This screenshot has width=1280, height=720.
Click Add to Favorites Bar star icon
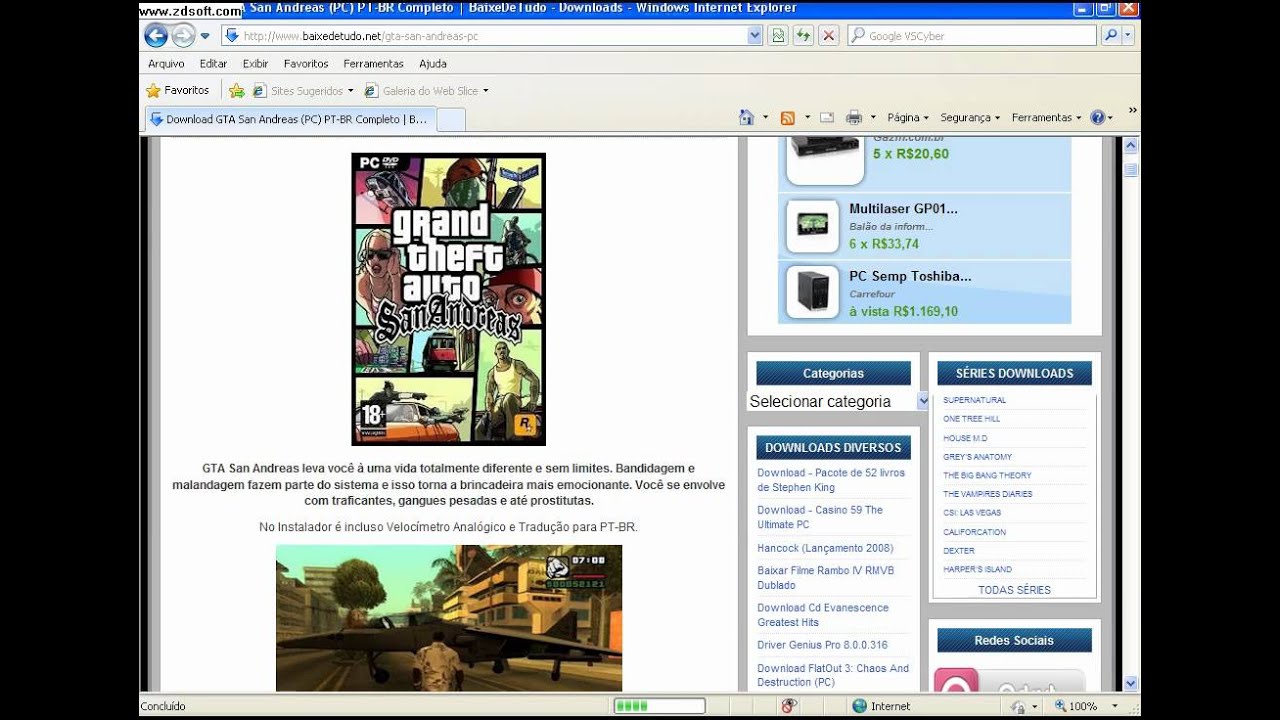coord(236,90)
